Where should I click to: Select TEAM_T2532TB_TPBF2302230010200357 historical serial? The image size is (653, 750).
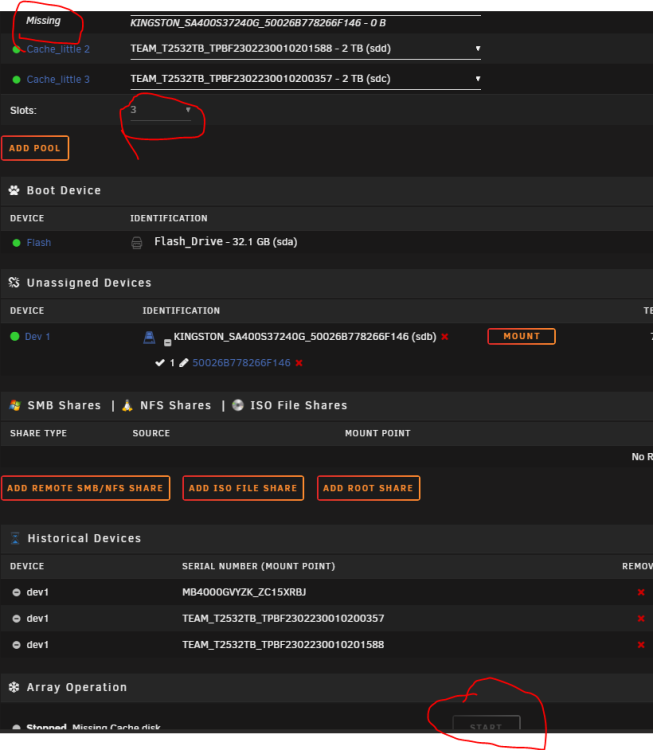(x=283, y=619)
